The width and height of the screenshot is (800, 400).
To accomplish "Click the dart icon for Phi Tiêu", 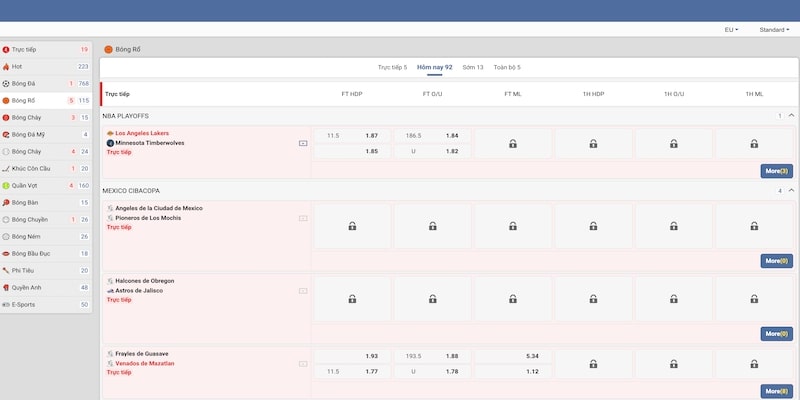I will click(x=6, y=270).
